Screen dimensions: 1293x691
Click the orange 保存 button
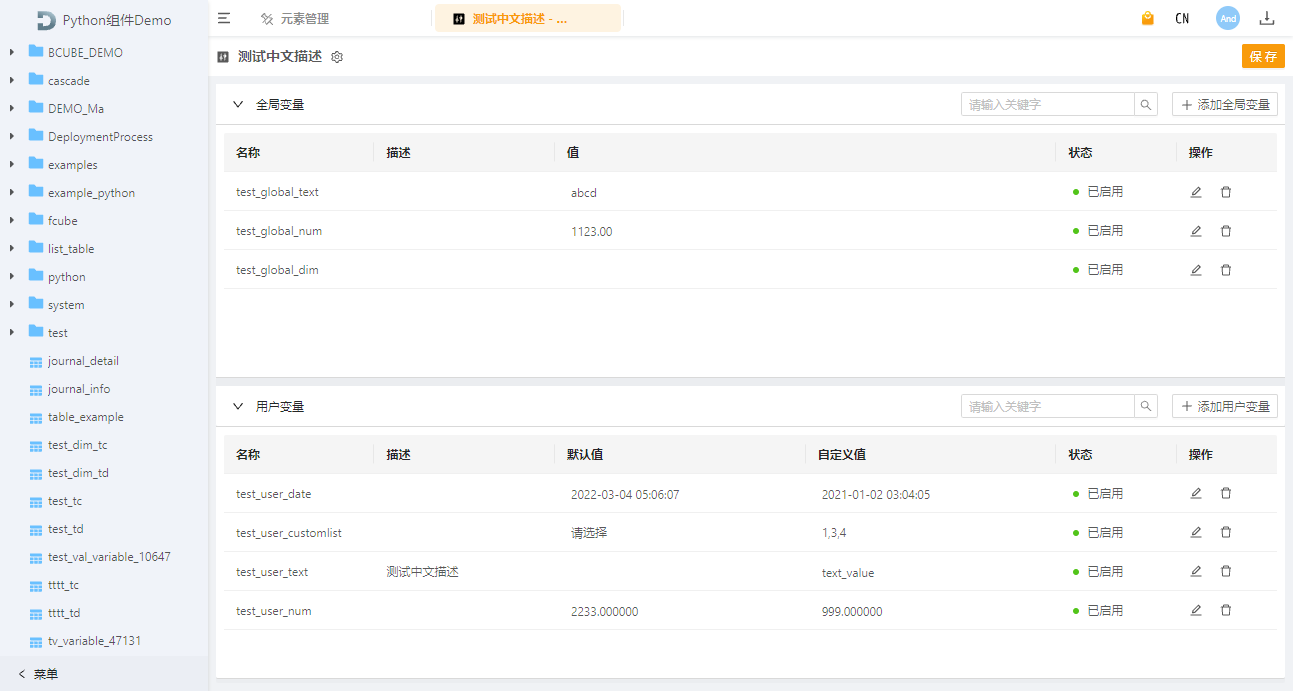point(1263,56)
